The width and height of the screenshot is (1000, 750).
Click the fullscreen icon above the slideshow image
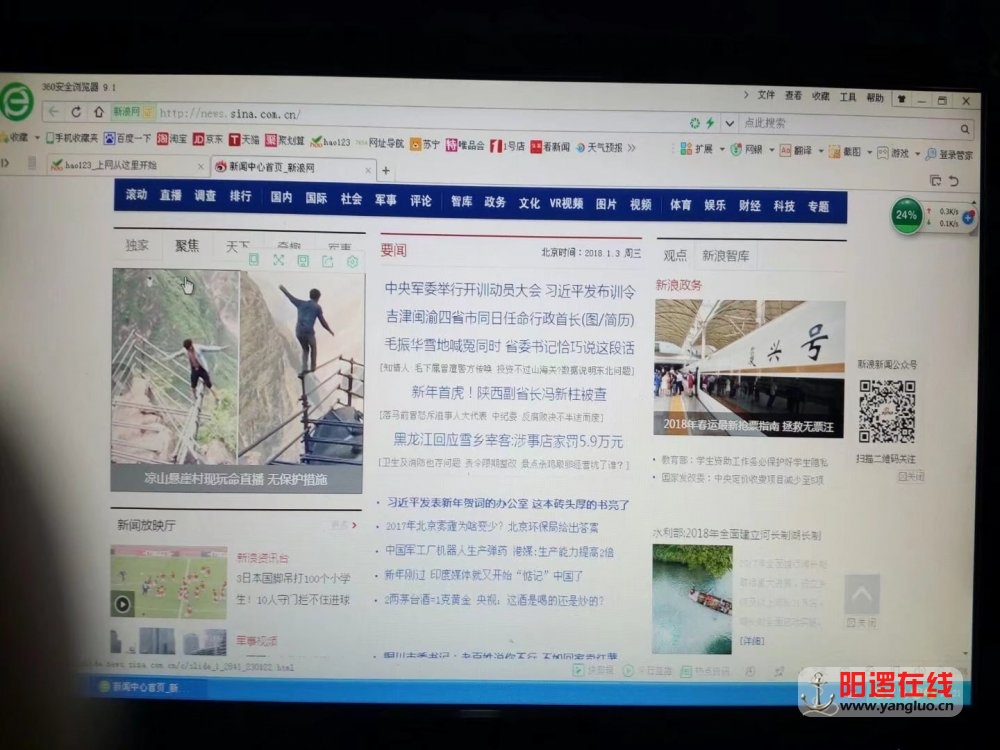279,260
